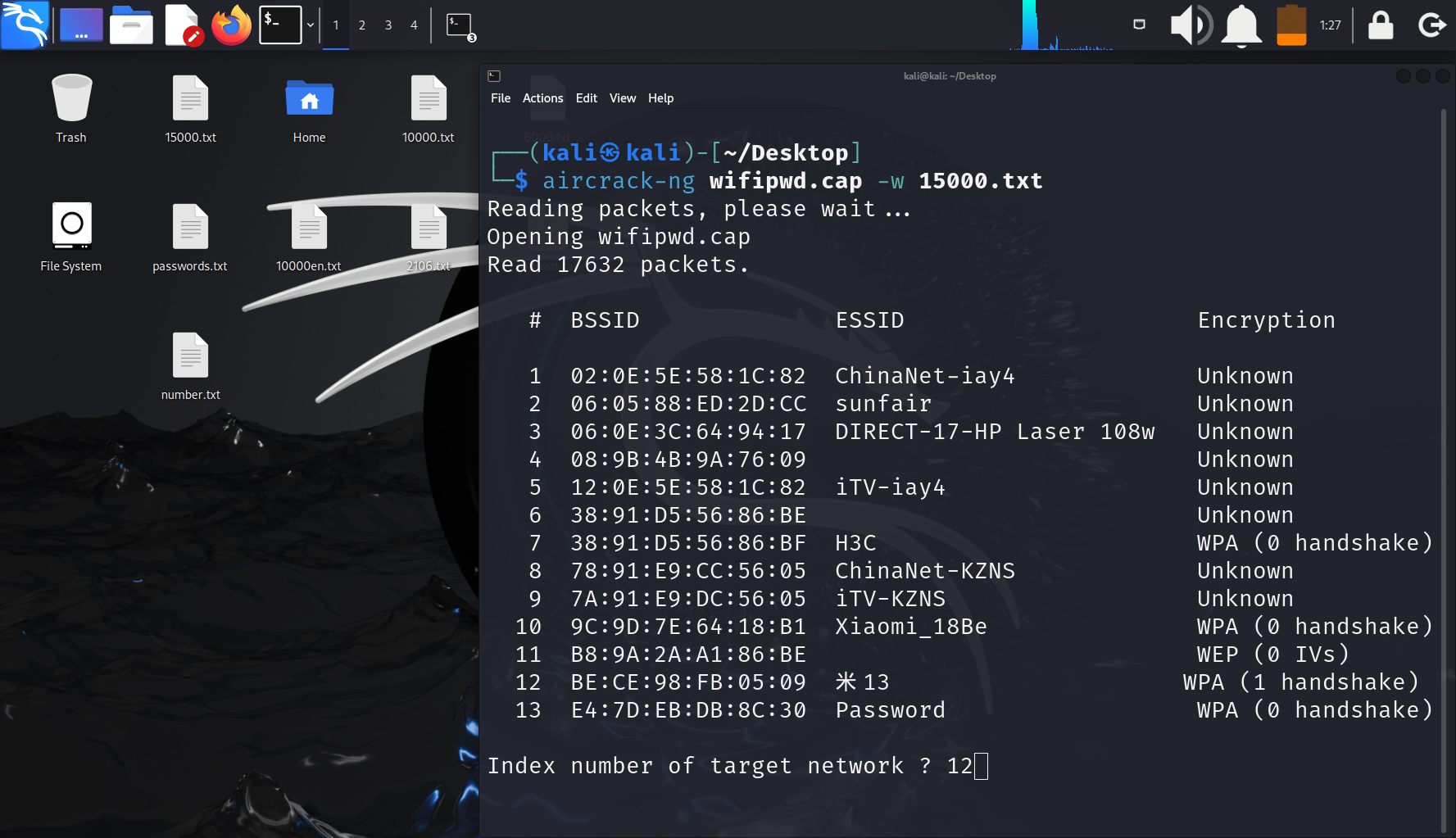Screen dimensions: 1456x838
Task: Lock the screen with the padlock icon
Action: 1381,25
